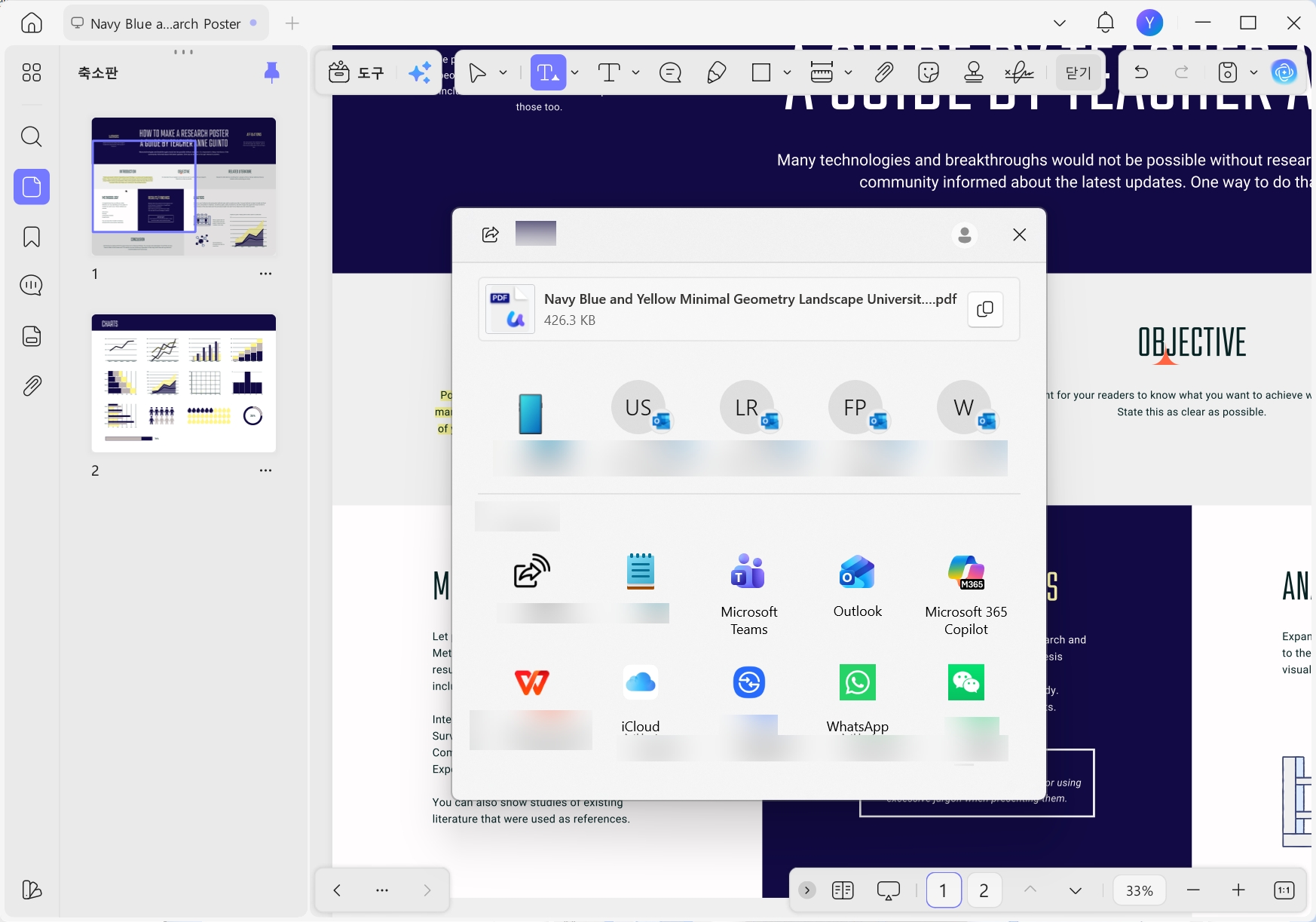Share with Microsoft Teams
This screenshot has height=922, width=1316.
coord(748,595)
